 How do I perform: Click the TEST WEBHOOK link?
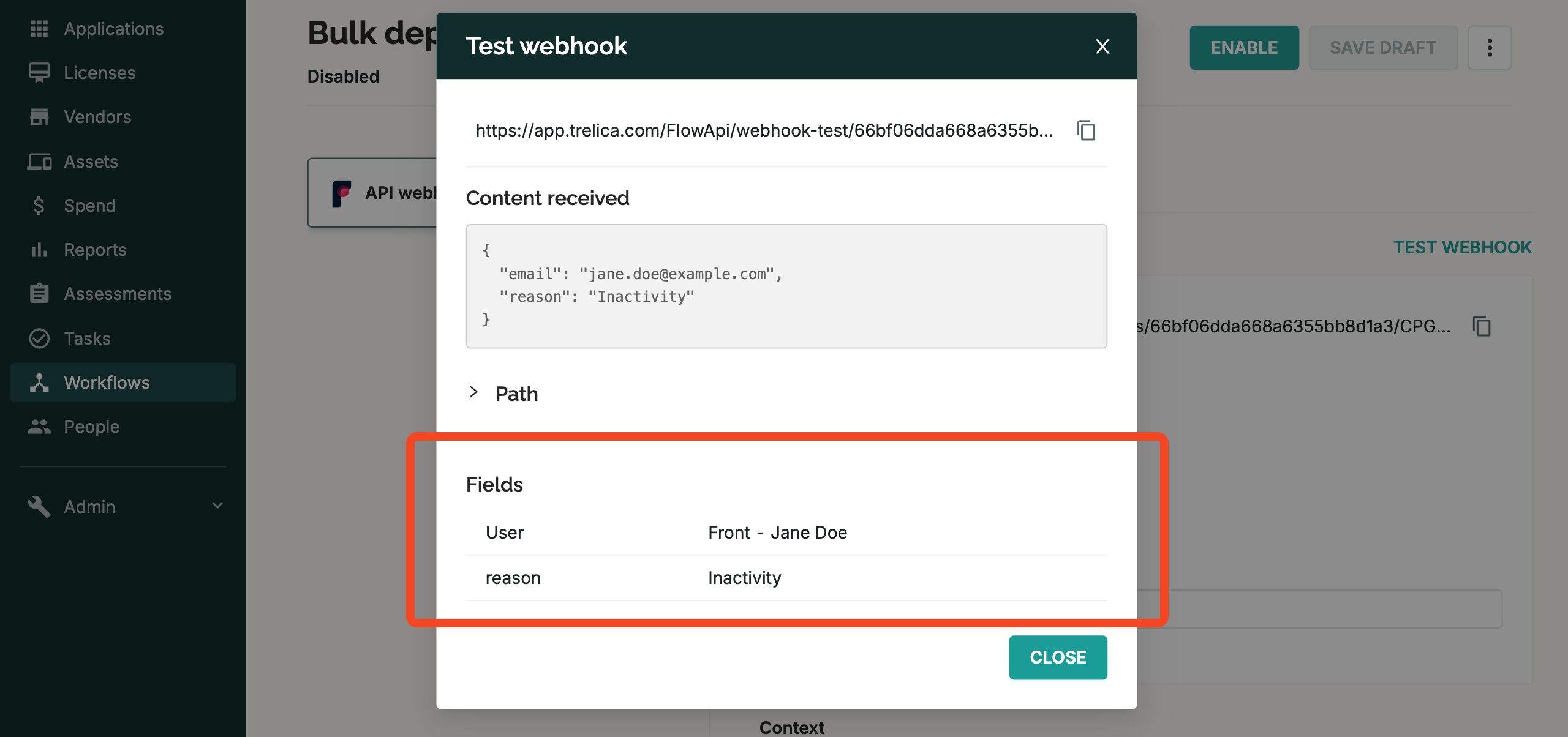point(1462,247)
